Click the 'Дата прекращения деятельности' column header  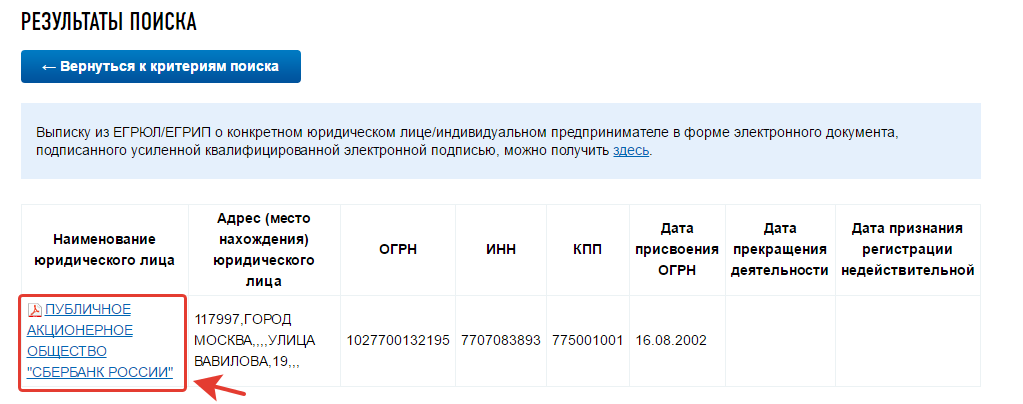pyautogui.click(x=779, y=250)
